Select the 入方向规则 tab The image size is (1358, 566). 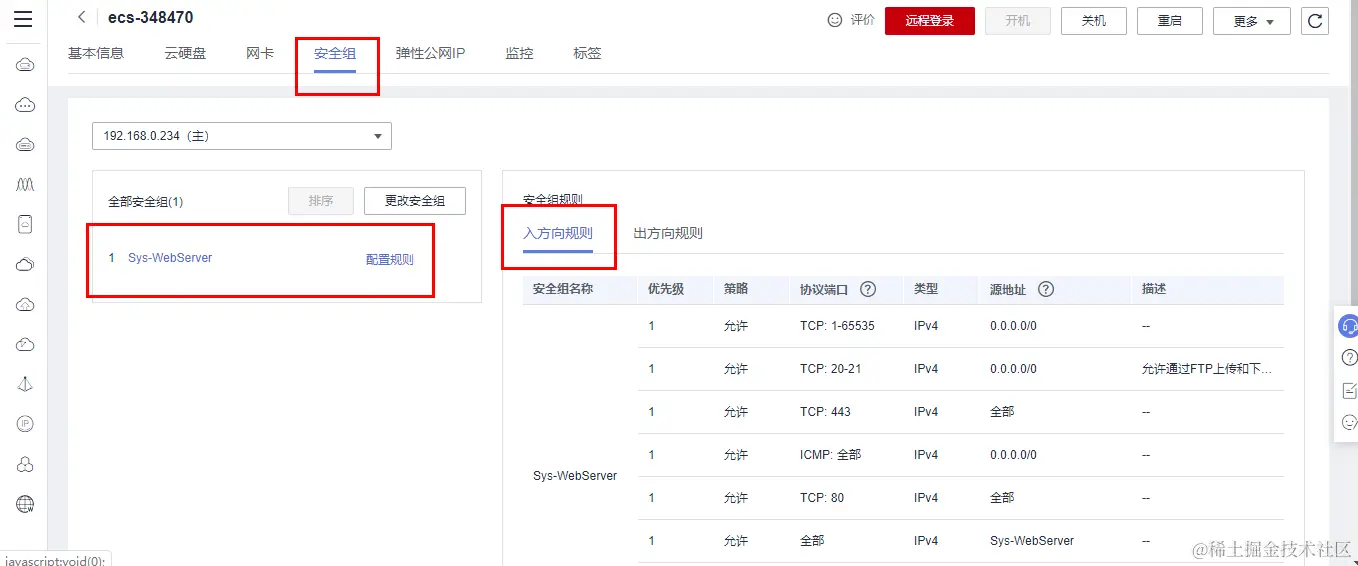[558, 233]
